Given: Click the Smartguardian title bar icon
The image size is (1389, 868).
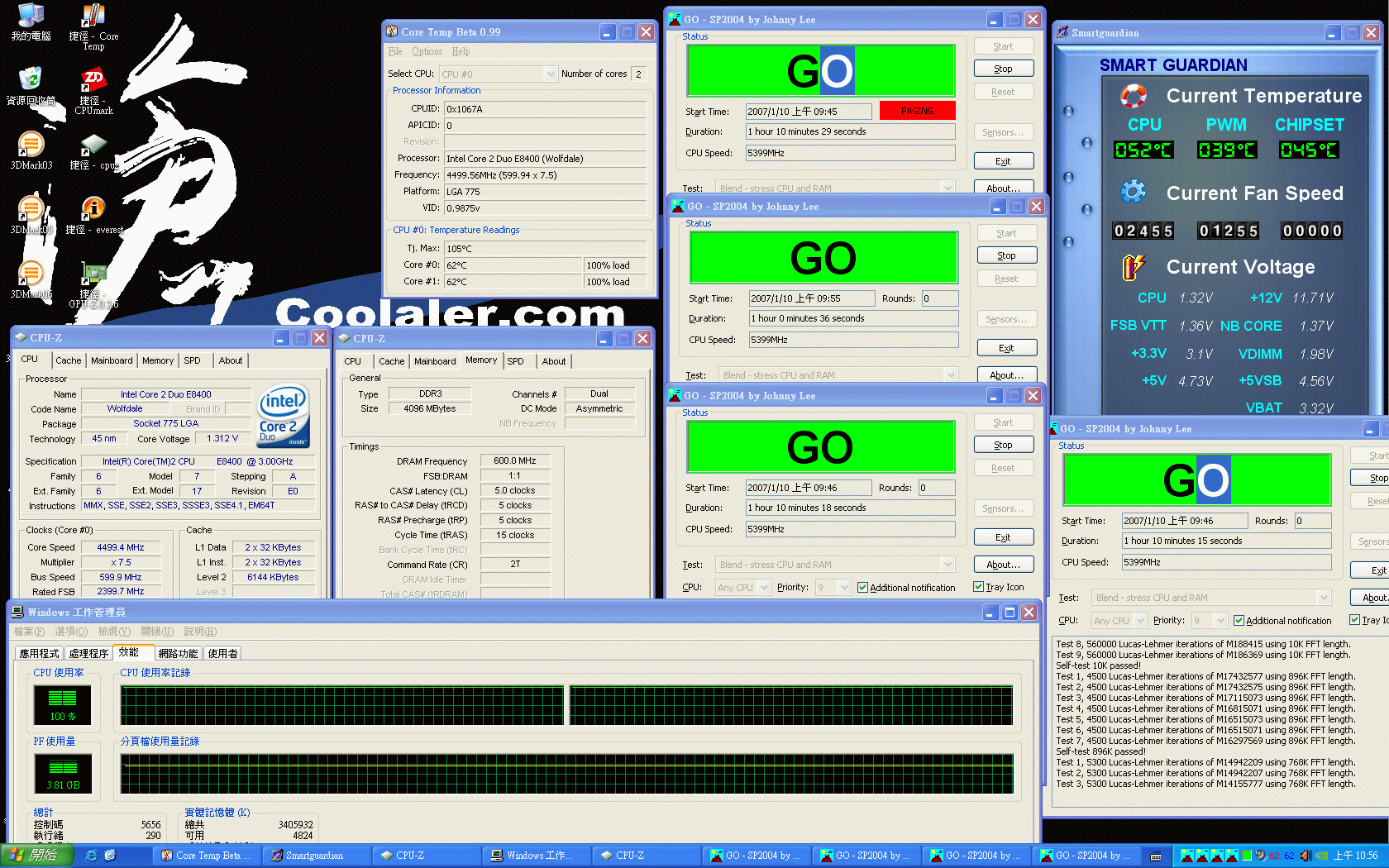Looking at the screenshot, I should tap(1062, 32).
